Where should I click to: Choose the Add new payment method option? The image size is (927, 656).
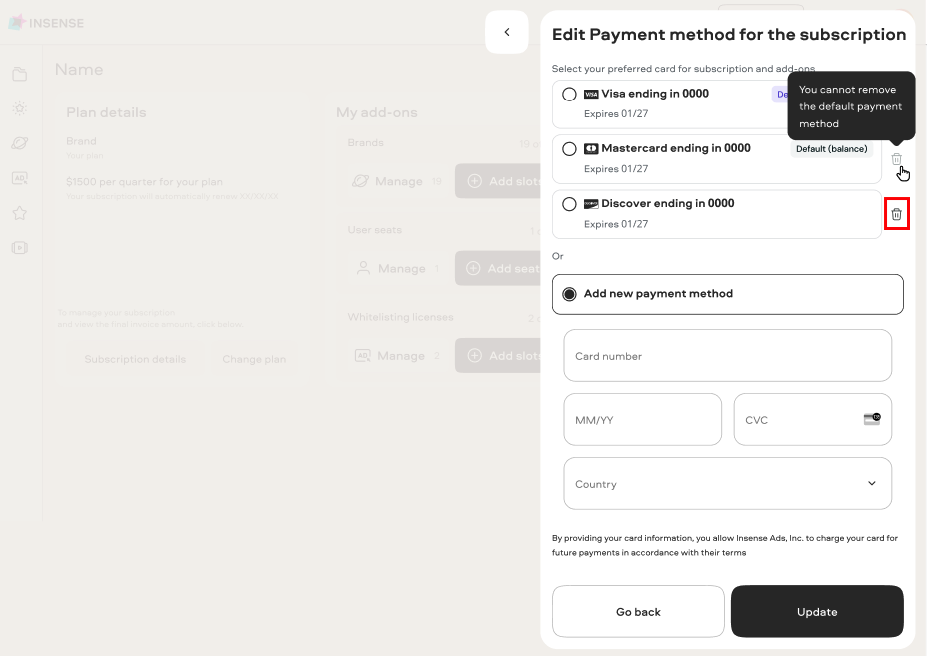(727, 294)
